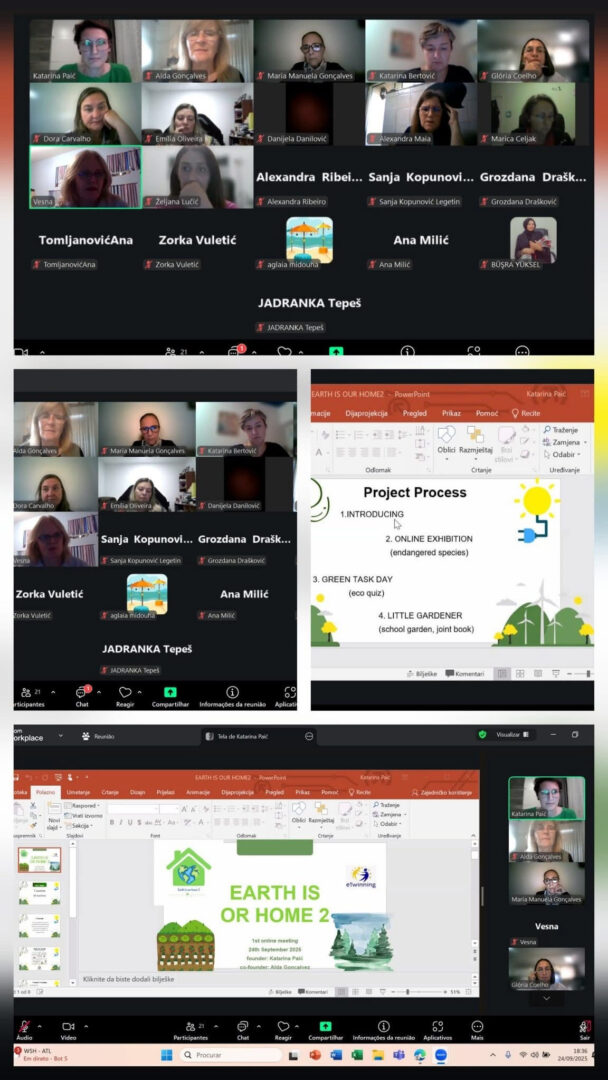This screenshot has height=1080, width=608.
Task: Open the Raspored layout dropdown
Action: pyautogui.click(x=84, y=805)
